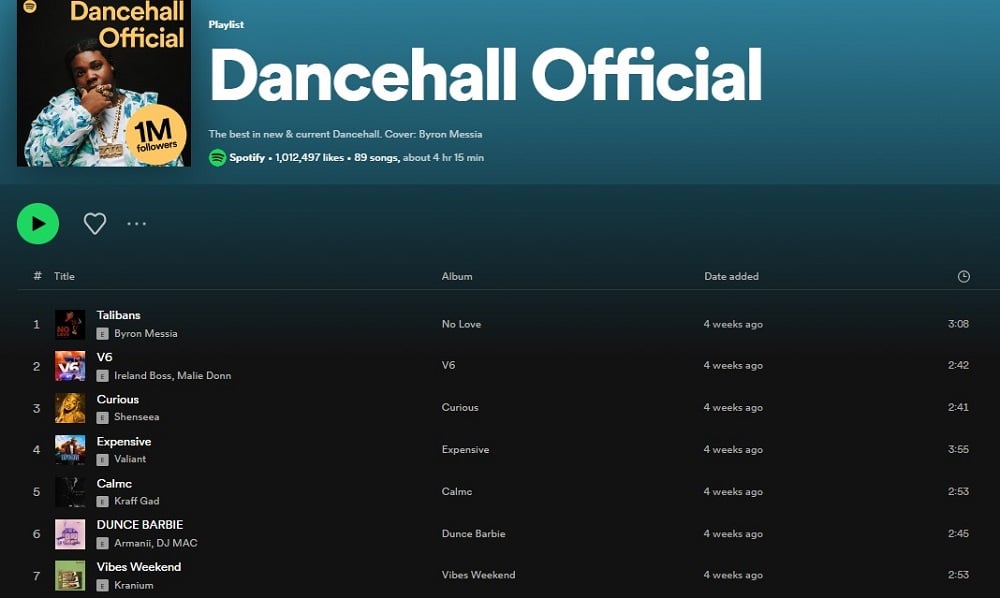1000x598 pixels.
Task: Click the V6 track cover art
Action: [70, 366]
